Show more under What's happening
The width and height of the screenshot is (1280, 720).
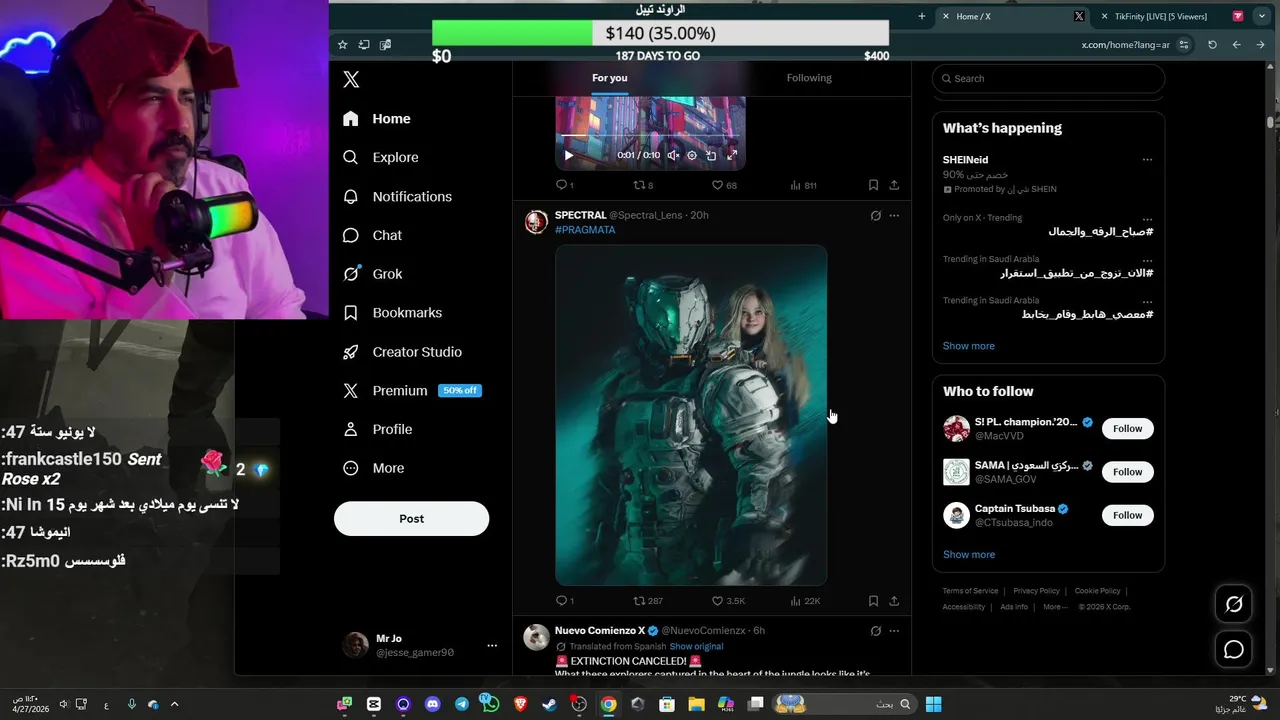969,346
